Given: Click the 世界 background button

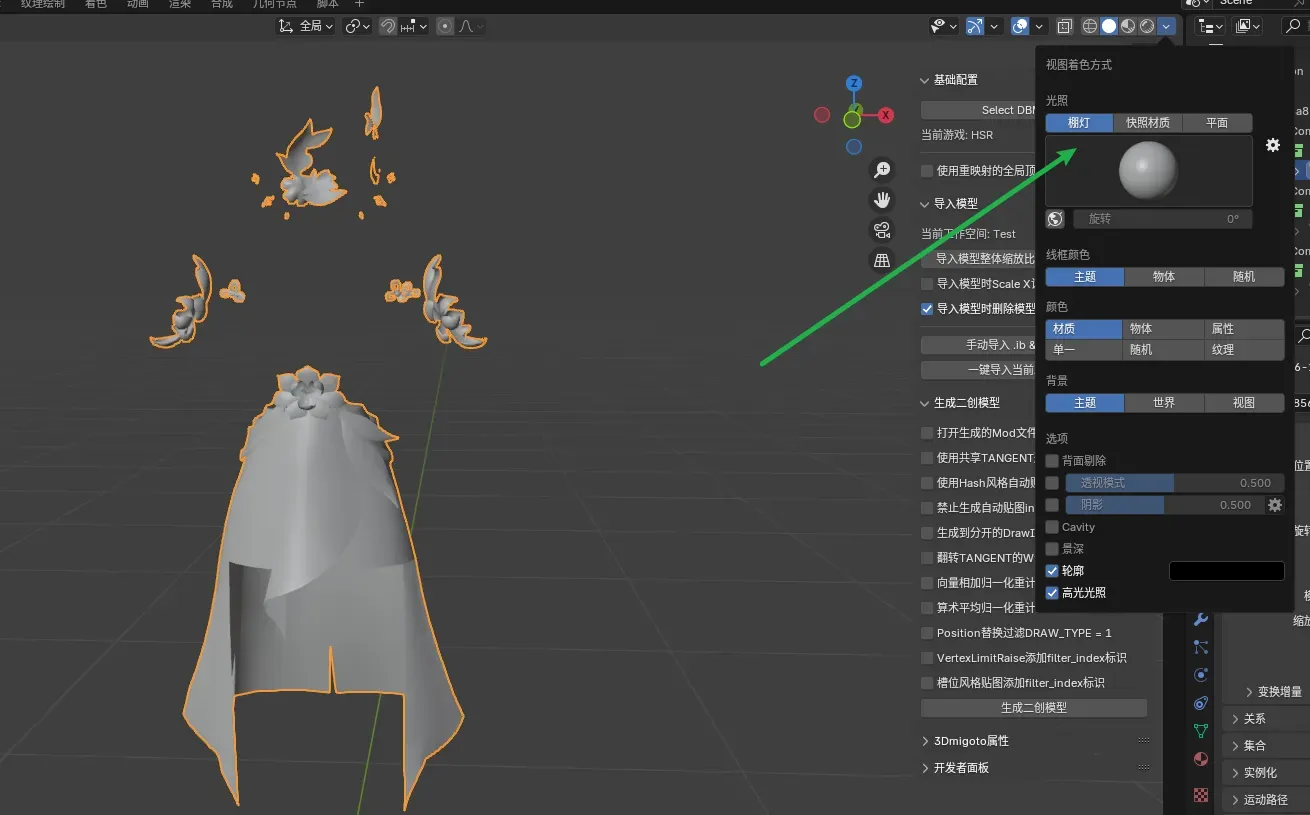Looking at the screenshot, I should tap(1163, 403).
